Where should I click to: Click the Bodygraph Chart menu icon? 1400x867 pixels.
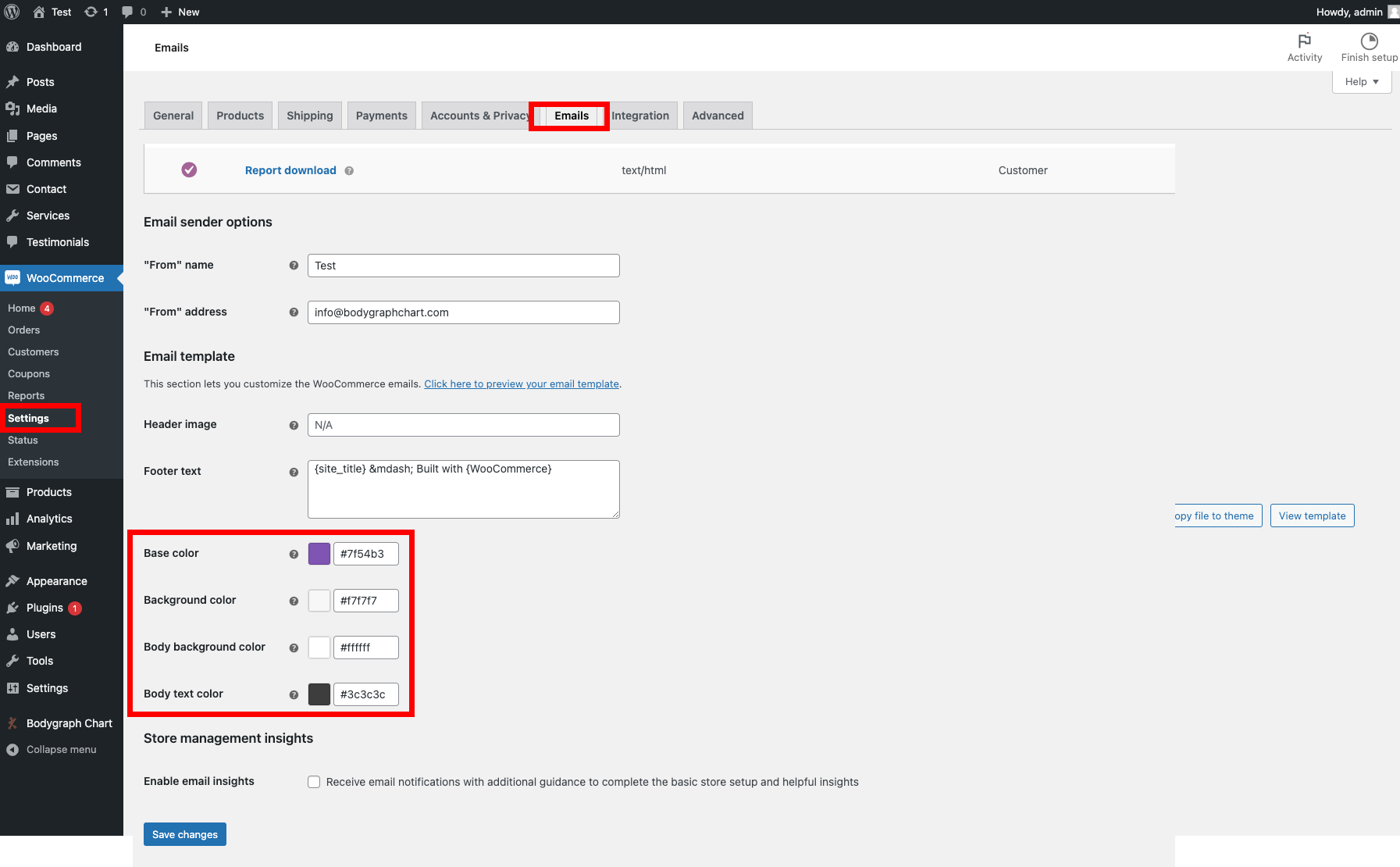click(x=12, y=723)
